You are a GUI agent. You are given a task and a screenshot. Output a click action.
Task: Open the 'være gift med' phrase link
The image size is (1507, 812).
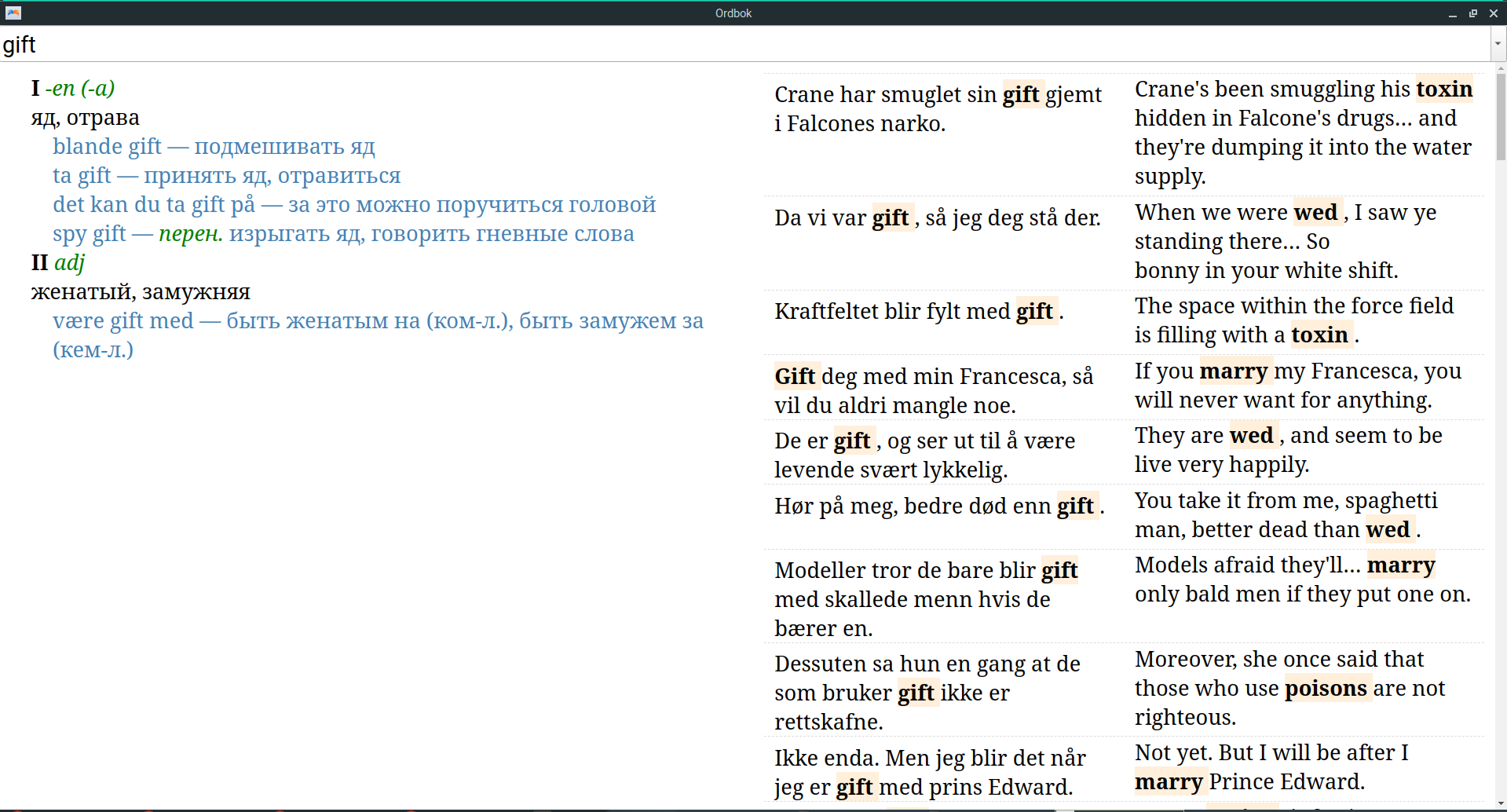point(378,335)
